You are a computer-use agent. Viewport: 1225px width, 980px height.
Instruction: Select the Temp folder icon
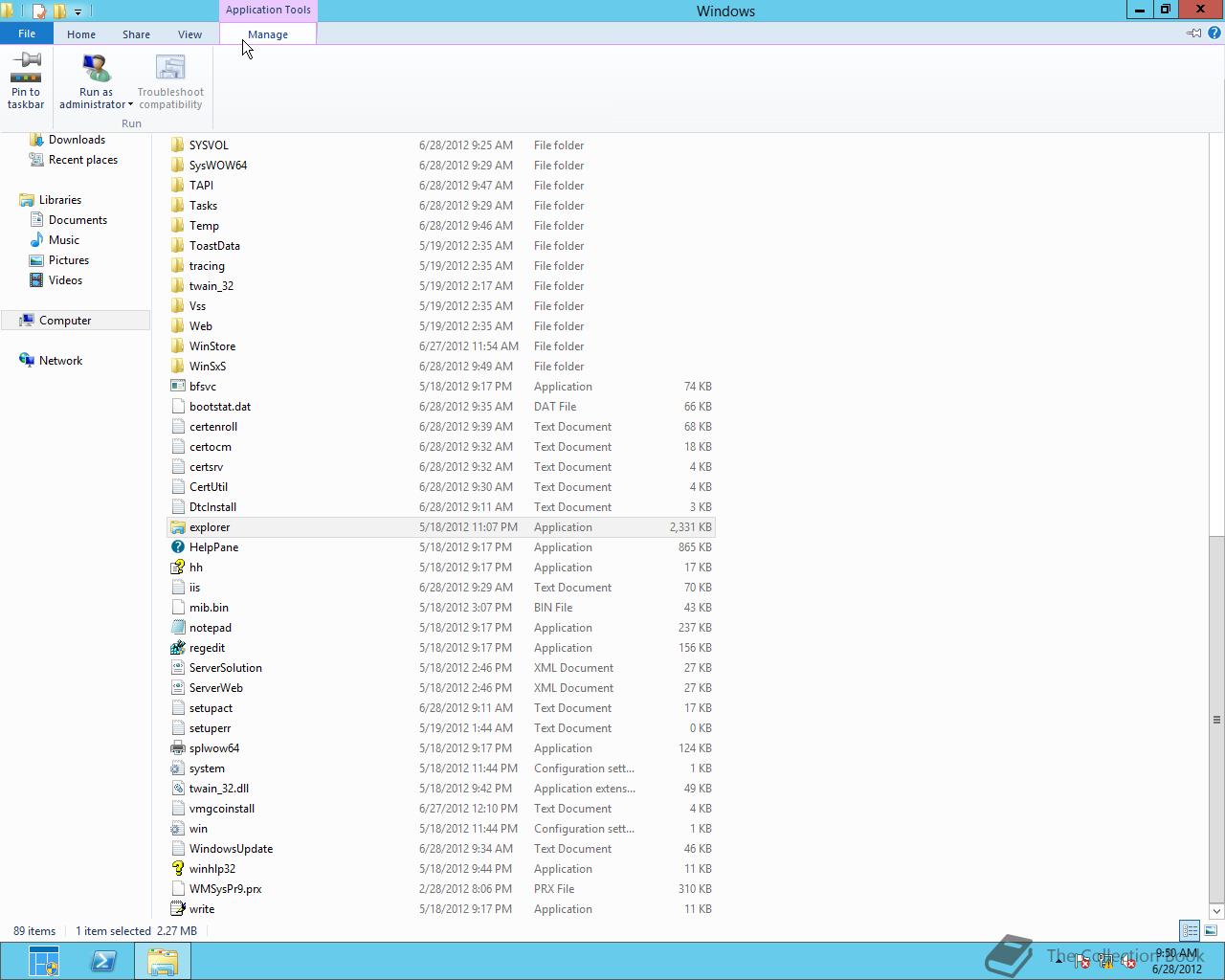177,226
